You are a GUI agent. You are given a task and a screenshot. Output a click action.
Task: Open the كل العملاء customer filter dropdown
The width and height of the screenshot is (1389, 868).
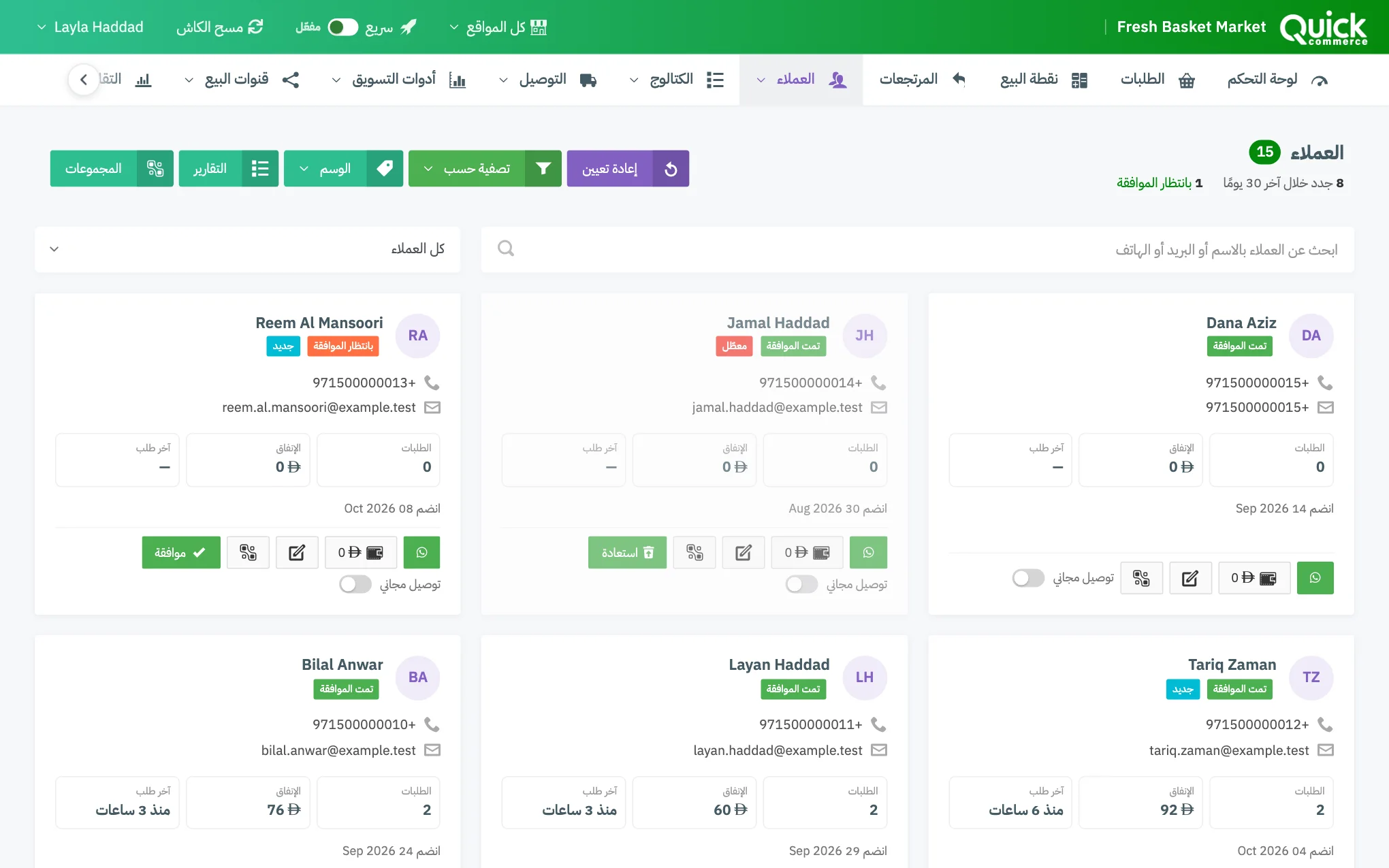(x=248, y=249)
